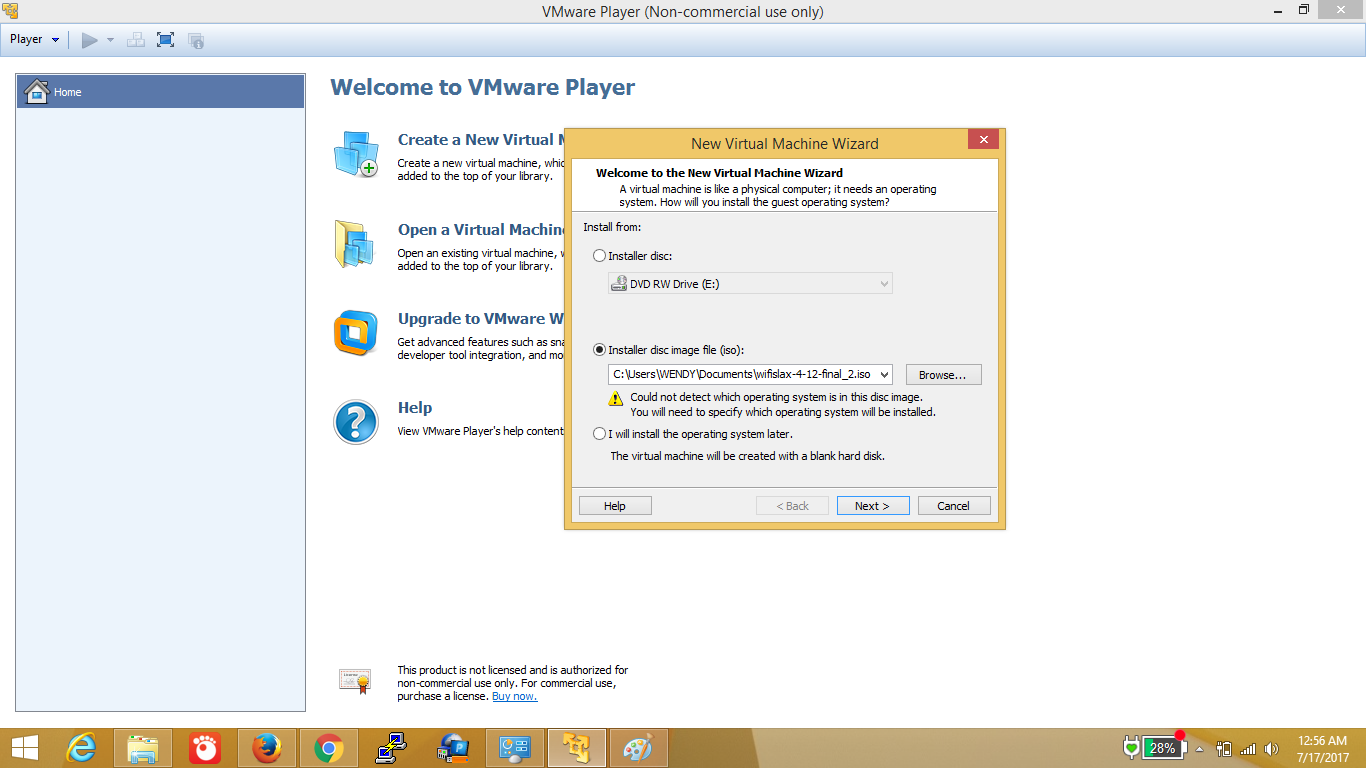Choose I will install the operating system later
This screenshot has width=1366, height=768.
(x=599, y=434)
